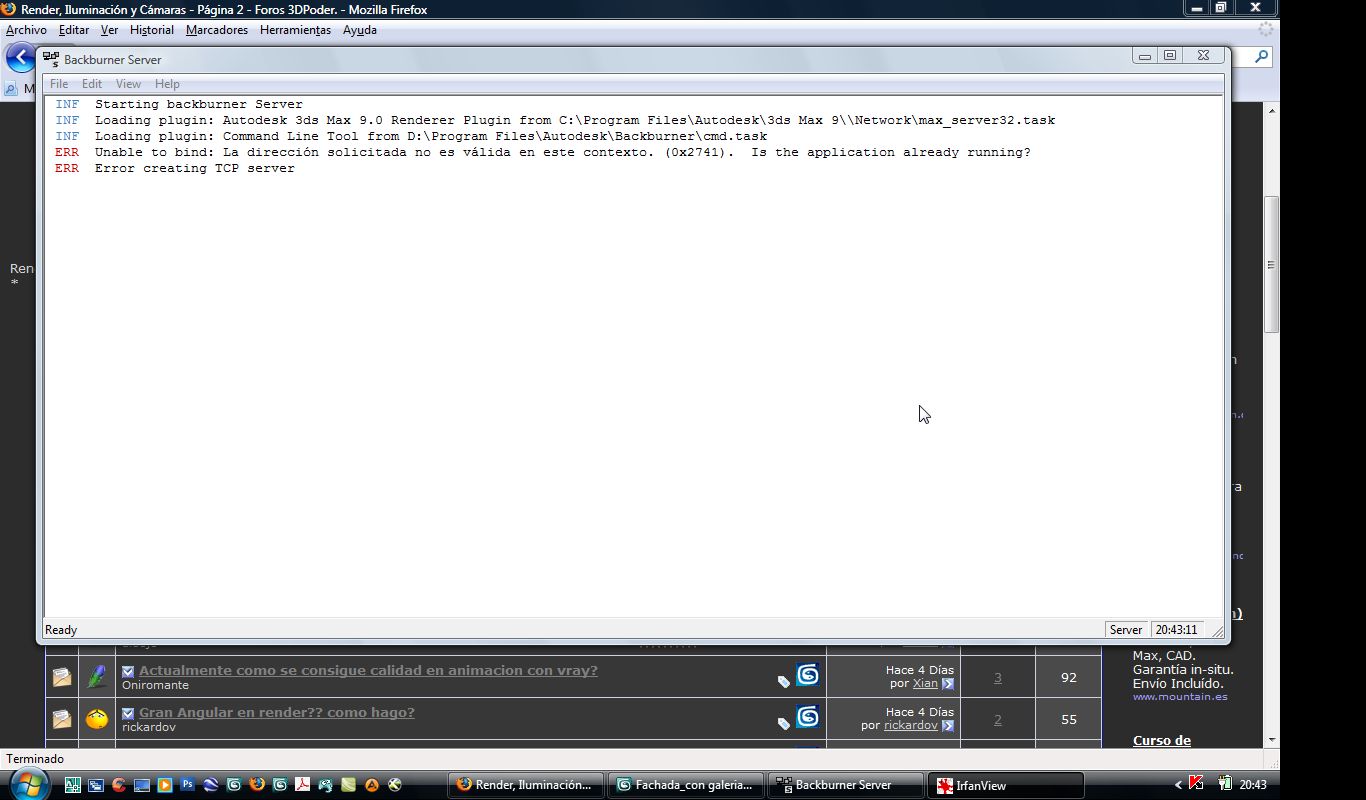This screenshot has height=800, width=1366.
Task: Click tag icon in the calidad animacion row
Action: click(x=784, y=682)
